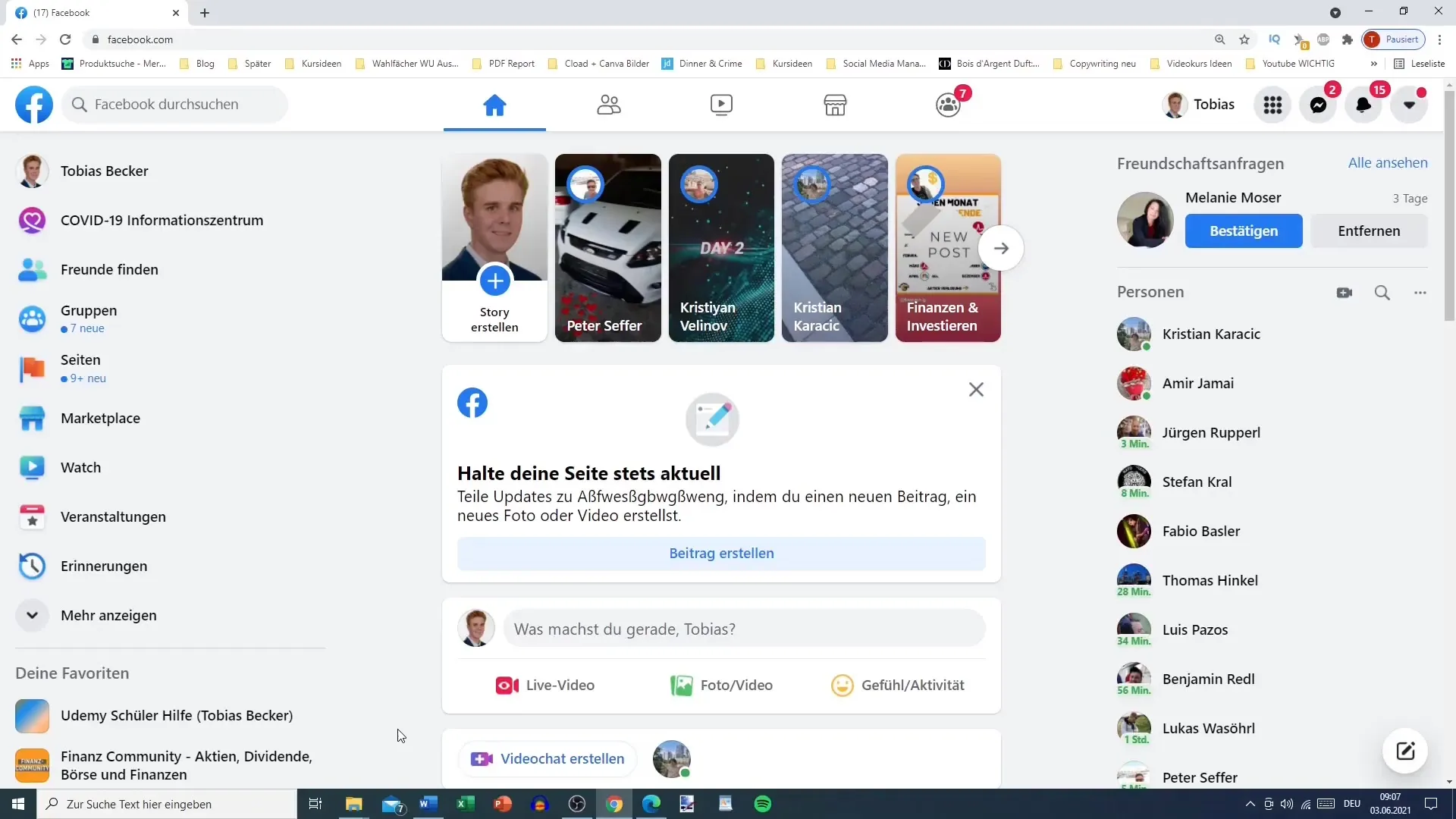Open the Facebook logo home link
Image resolution: width=1456 pixels, height=819 pixels.
click(x=34, y=105)
